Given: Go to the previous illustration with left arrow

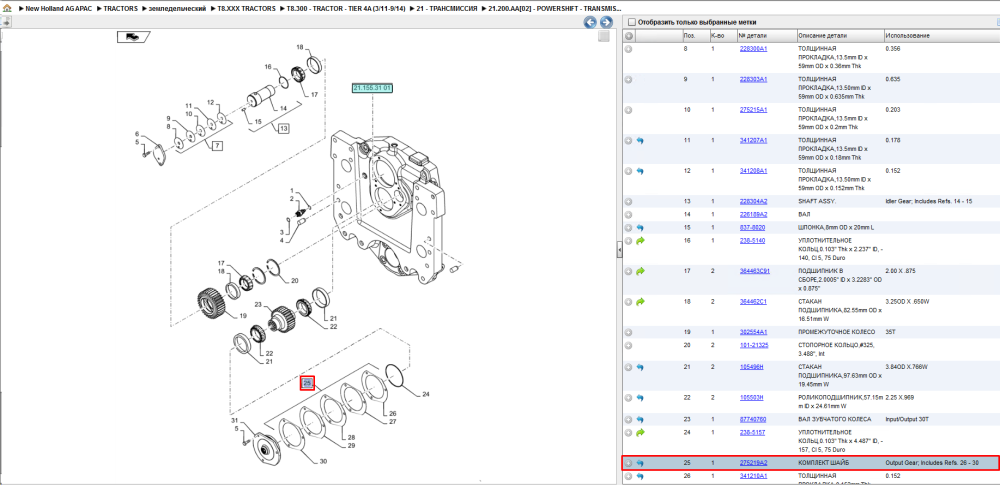Looking at the screenshot, I should (591, 22).
